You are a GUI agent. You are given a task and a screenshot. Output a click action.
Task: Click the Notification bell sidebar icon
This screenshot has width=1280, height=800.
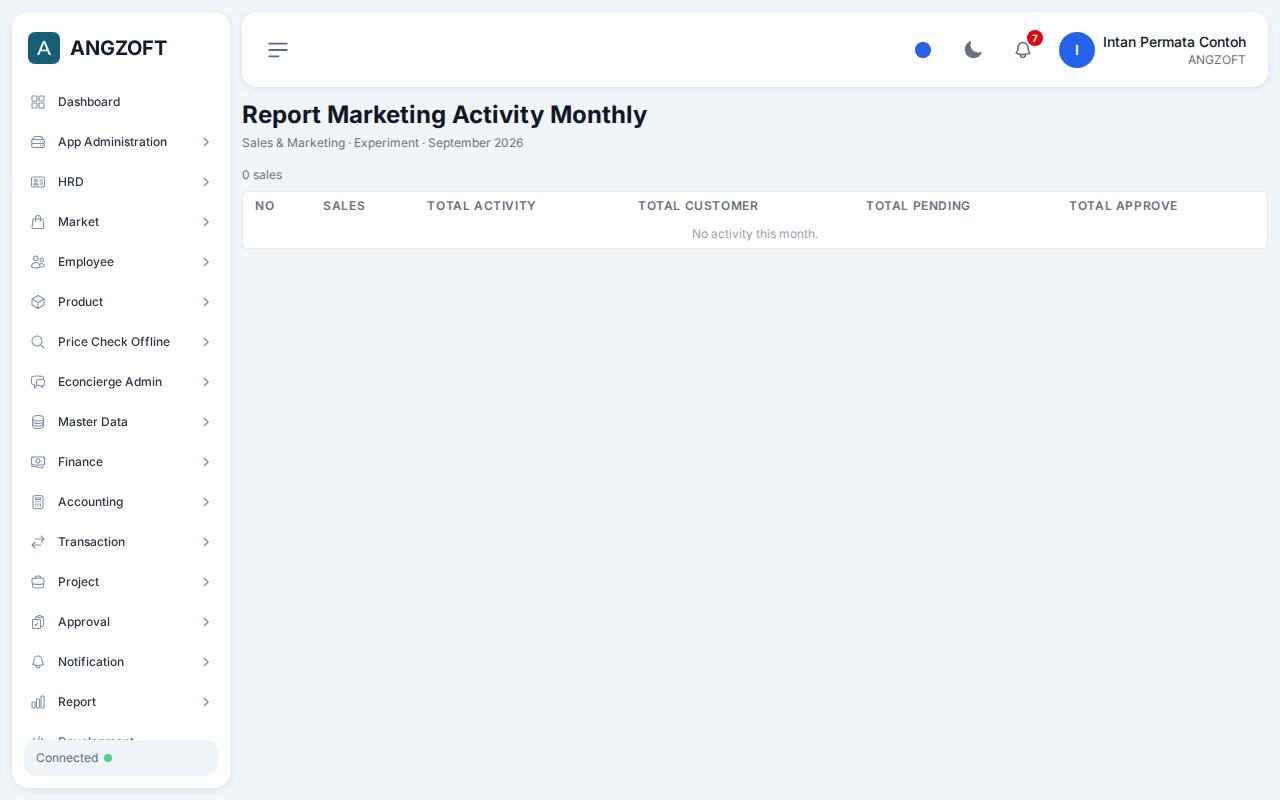(38, 662)
